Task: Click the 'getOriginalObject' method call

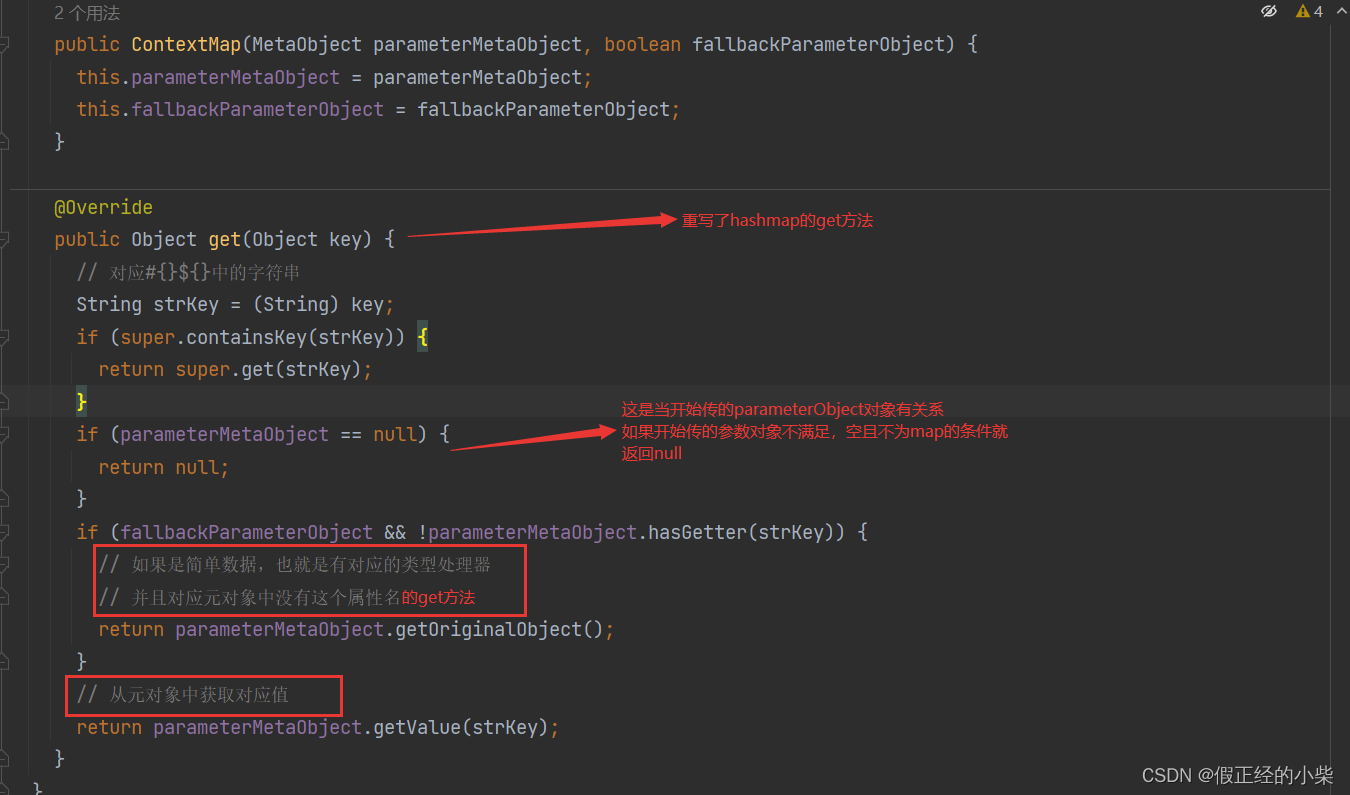Action: point(489,630)
